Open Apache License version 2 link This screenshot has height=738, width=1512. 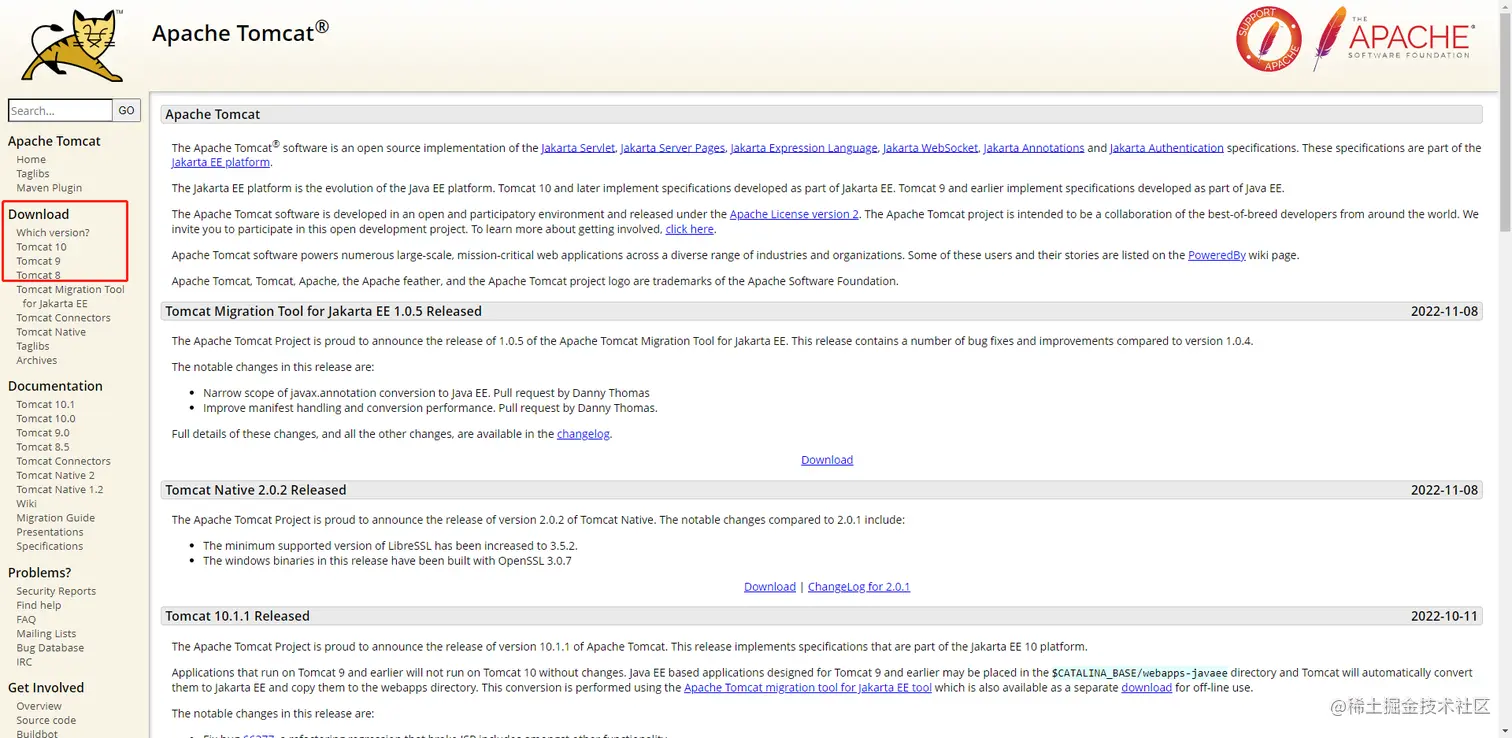tap(794, 214)
